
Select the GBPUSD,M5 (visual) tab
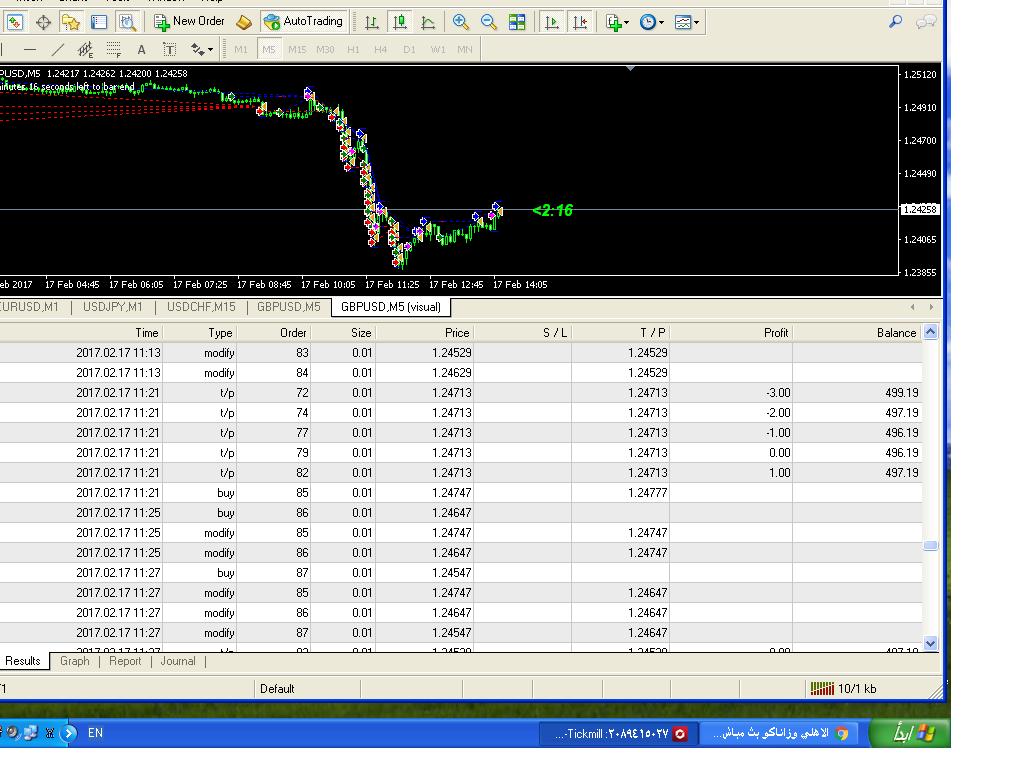point(391,307)
